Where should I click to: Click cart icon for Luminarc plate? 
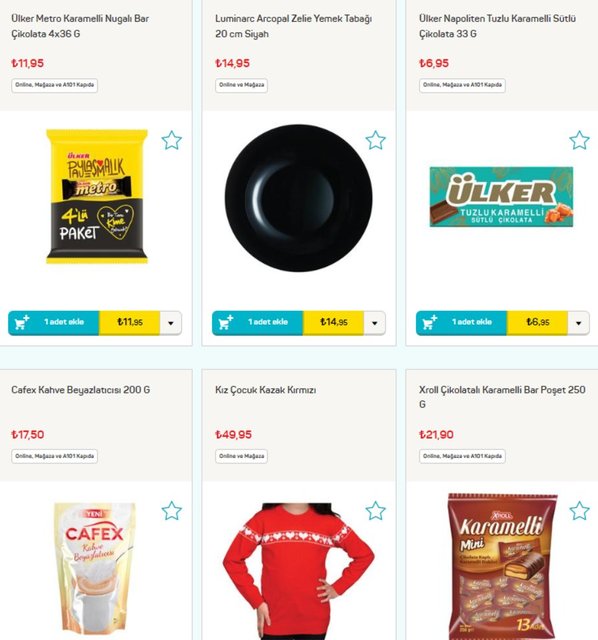tap(226, 322)
